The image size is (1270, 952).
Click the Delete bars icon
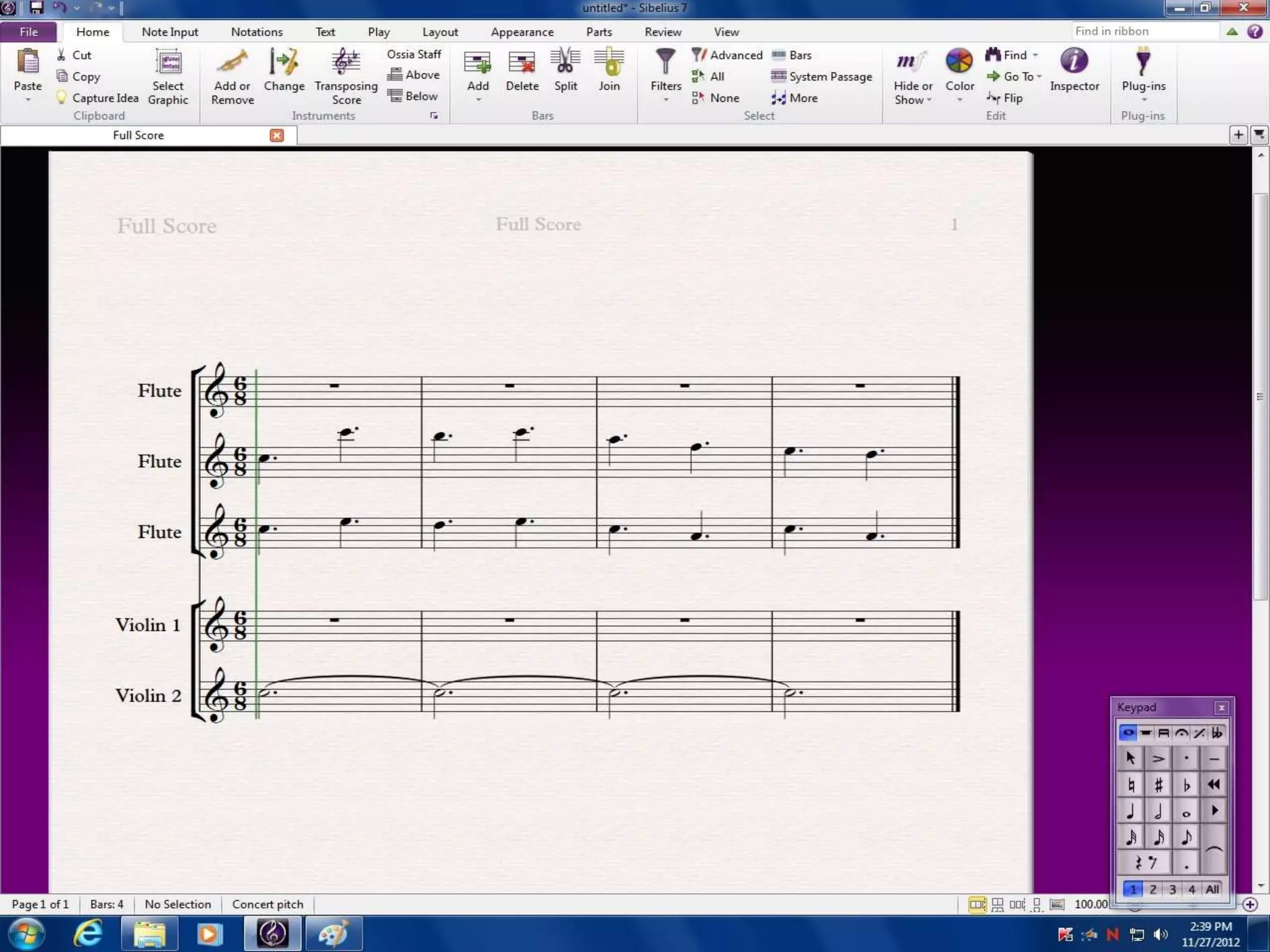point(522,63)
